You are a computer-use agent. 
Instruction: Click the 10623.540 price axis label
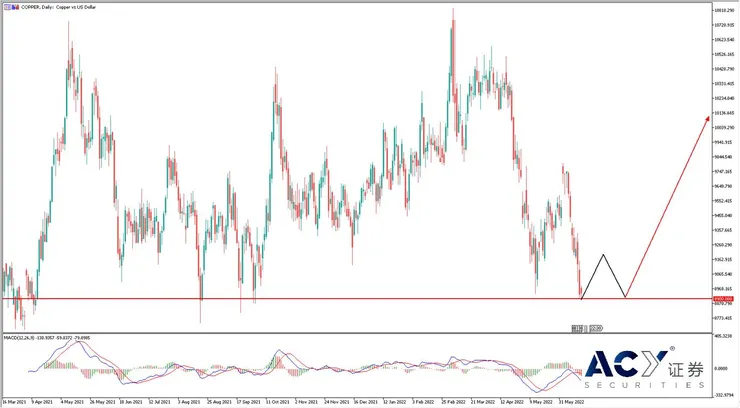click(x=724, y=40)
